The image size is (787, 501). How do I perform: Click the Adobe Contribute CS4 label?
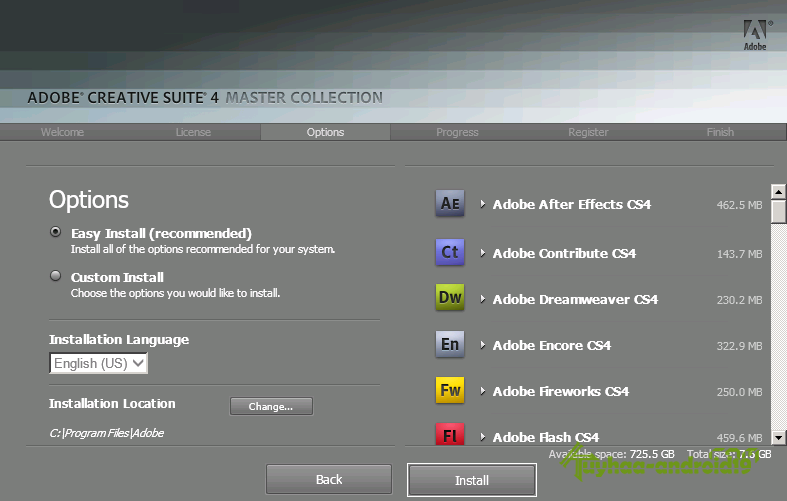(x=564, y=253)
